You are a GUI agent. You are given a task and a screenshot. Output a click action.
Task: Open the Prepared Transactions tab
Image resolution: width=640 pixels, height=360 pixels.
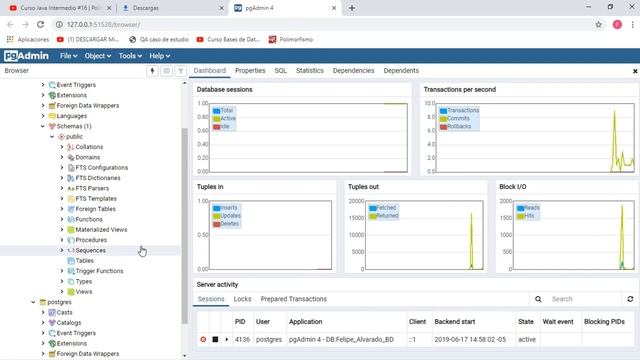(294, 299)
